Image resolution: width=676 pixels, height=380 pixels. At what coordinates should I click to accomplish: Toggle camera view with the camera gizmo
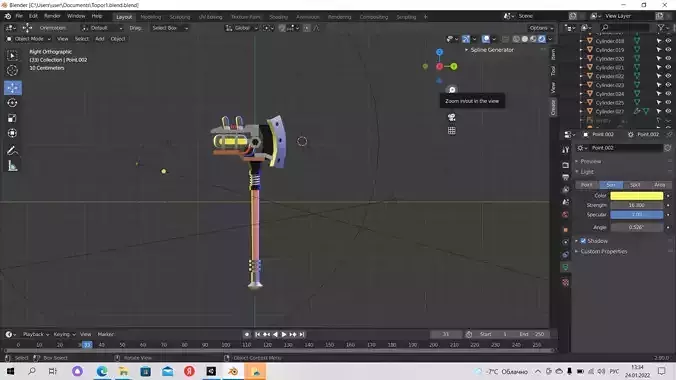pyautogui.click(x=451, y=117)
